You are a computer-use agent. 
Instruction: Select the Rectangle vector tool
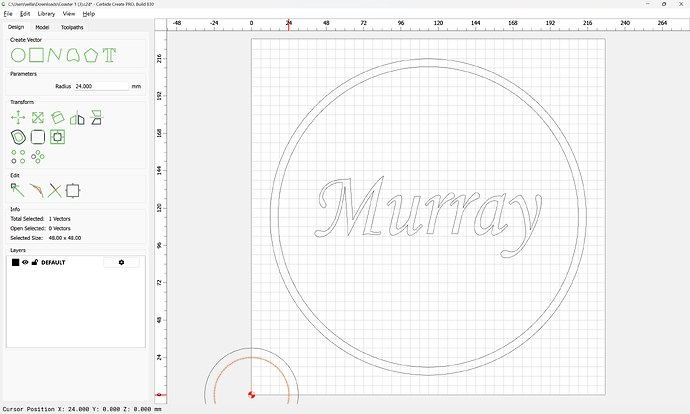click(x=36, y=54)
